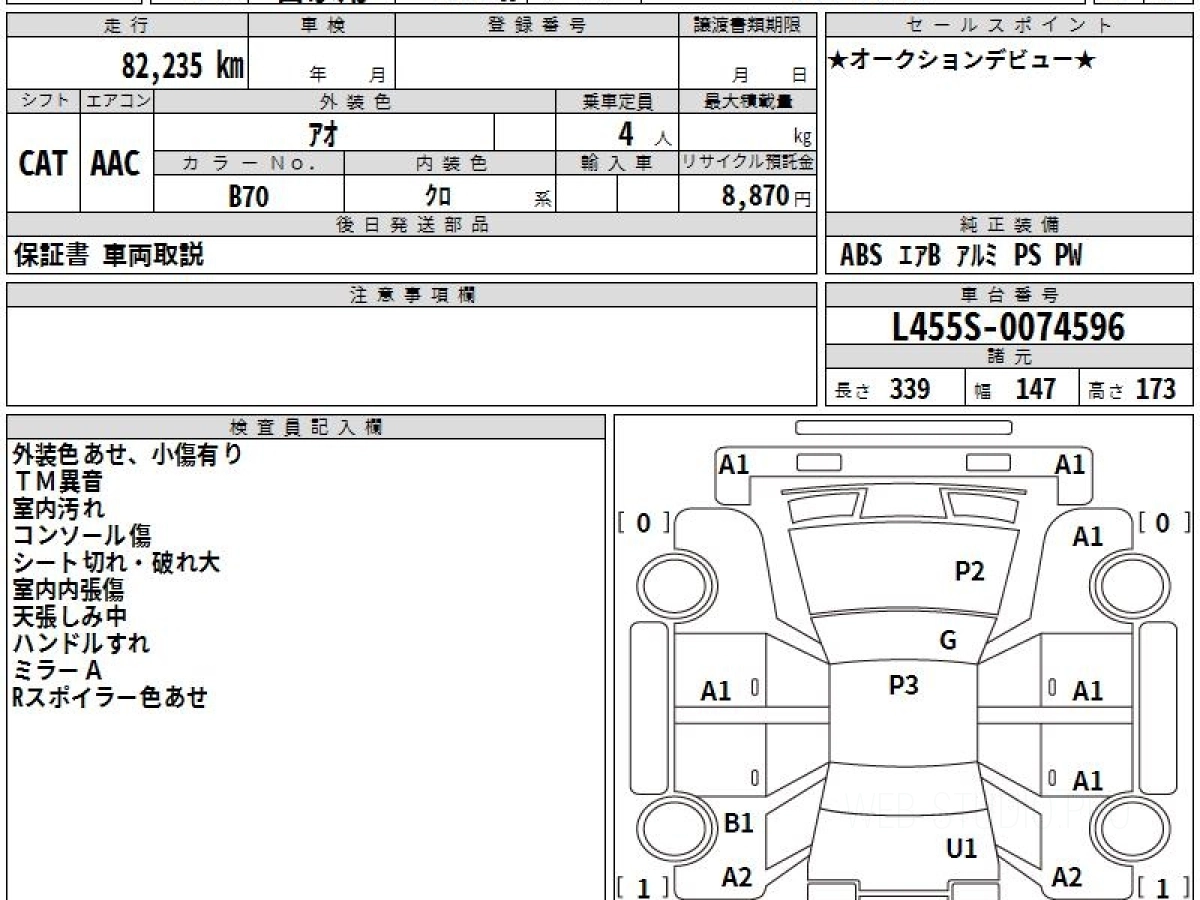This screenshot has width=1200, height=900.
Task: Select the エアコン header cell
Action: (117, 101)
